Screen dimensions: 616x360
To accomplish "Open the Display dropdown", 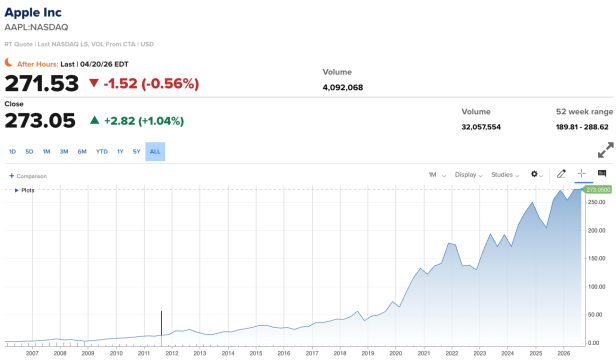I will pyautogui.click(x=468, y=175).
